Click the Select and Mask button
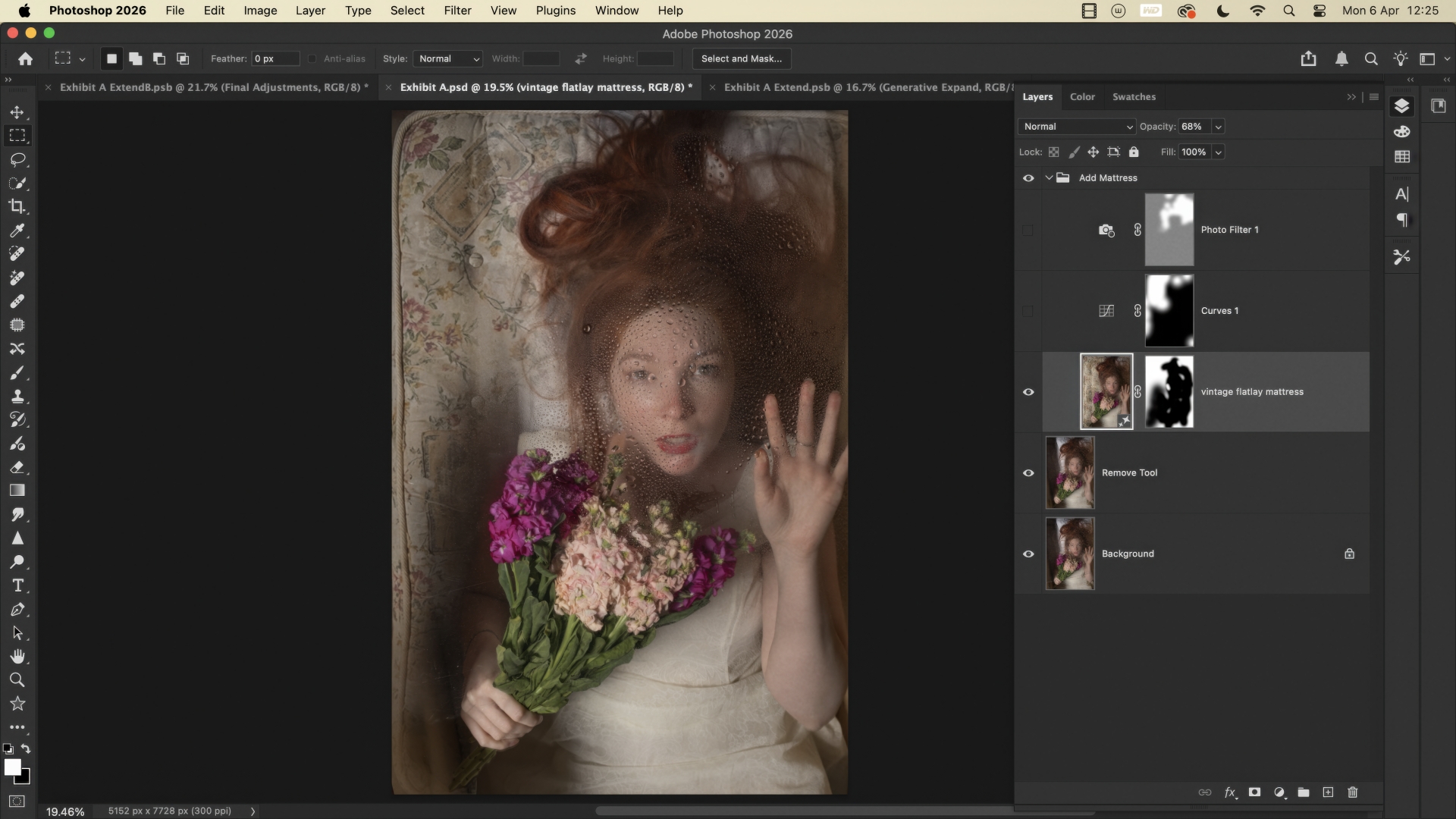1456x819 pixels. tap(741, 59)
